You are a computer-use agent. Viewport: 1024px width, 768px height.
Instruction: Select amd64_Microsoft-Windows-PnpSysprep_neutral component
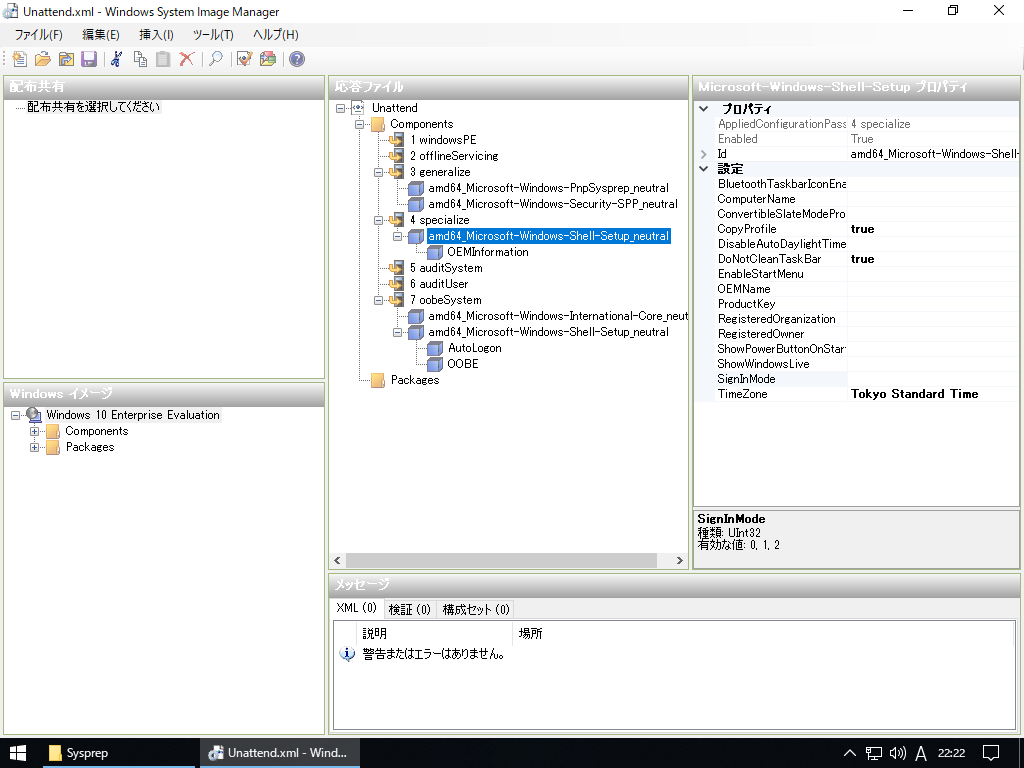pyautogui.click(x=549, y=188)
